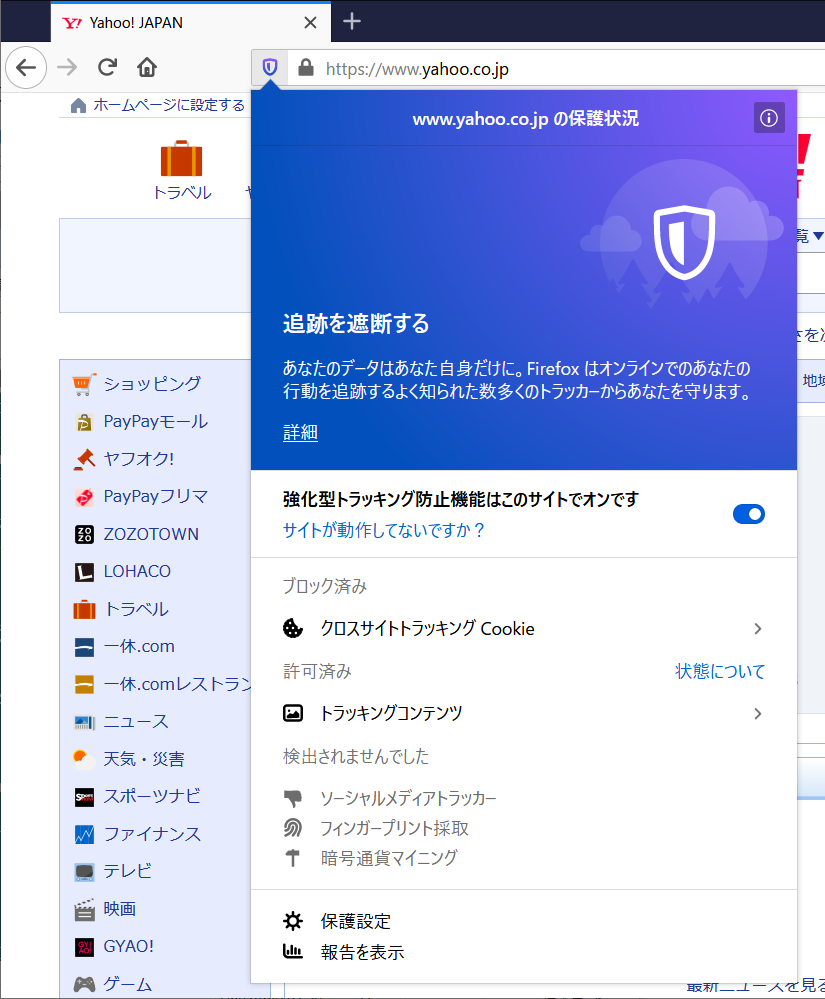Click the hammer 暗号通貨マイニング icon

tap(293, 858)
